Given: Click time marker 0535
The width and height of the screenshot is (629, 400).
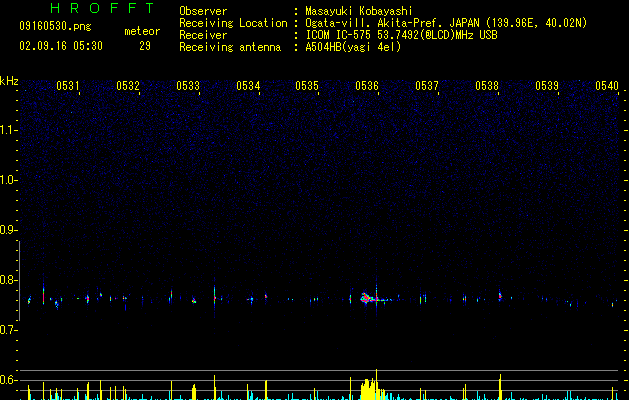Looking at the screenshot, I should click(307, 86).
